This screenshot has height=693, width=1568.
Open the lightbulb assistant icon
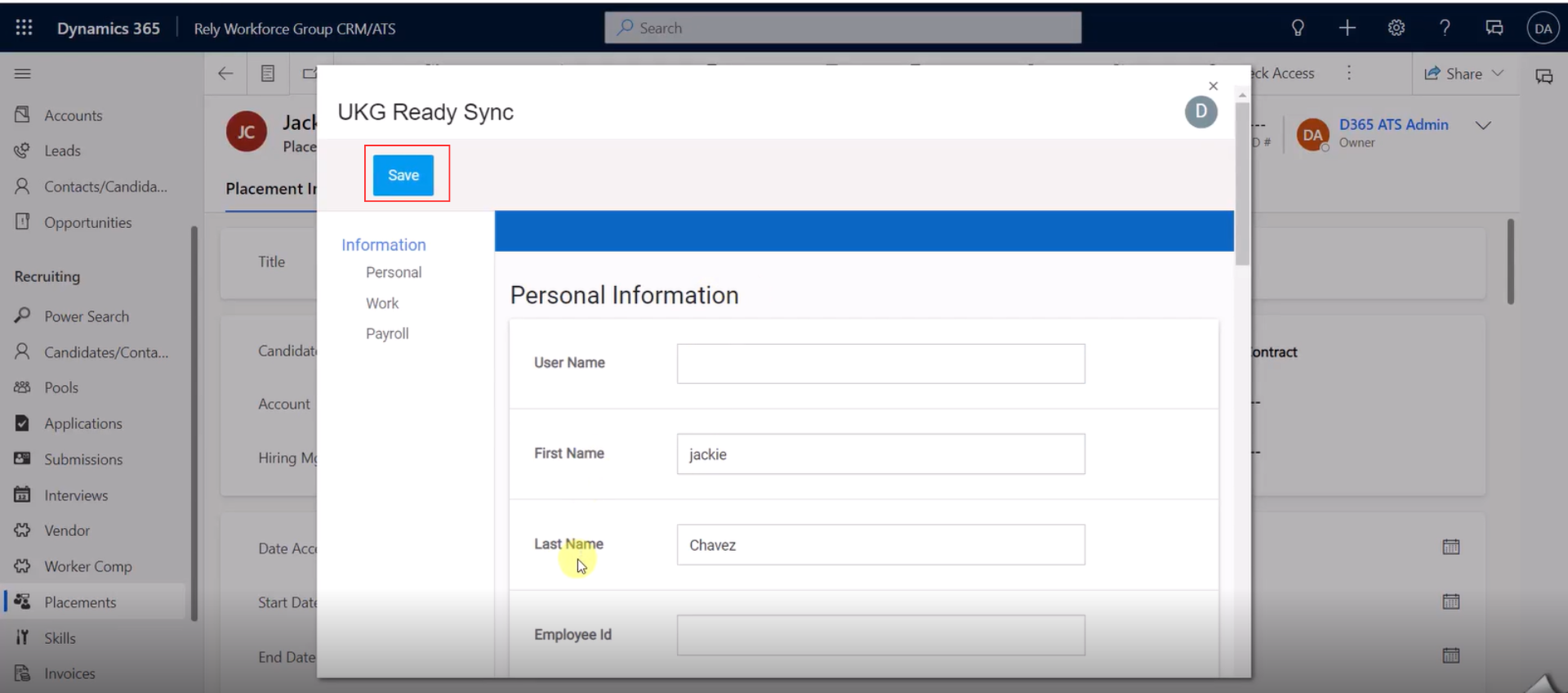tap(1298, 28)
